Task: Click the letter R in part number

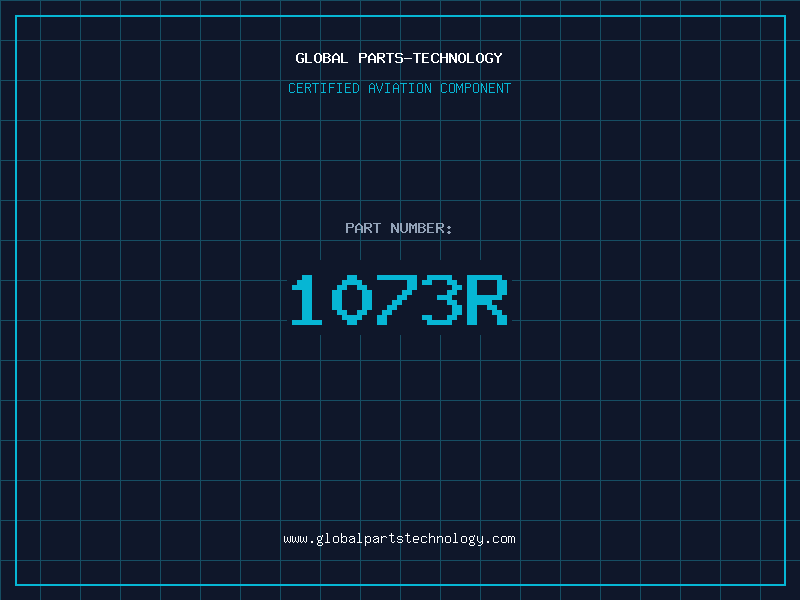Action: (487, 301)
